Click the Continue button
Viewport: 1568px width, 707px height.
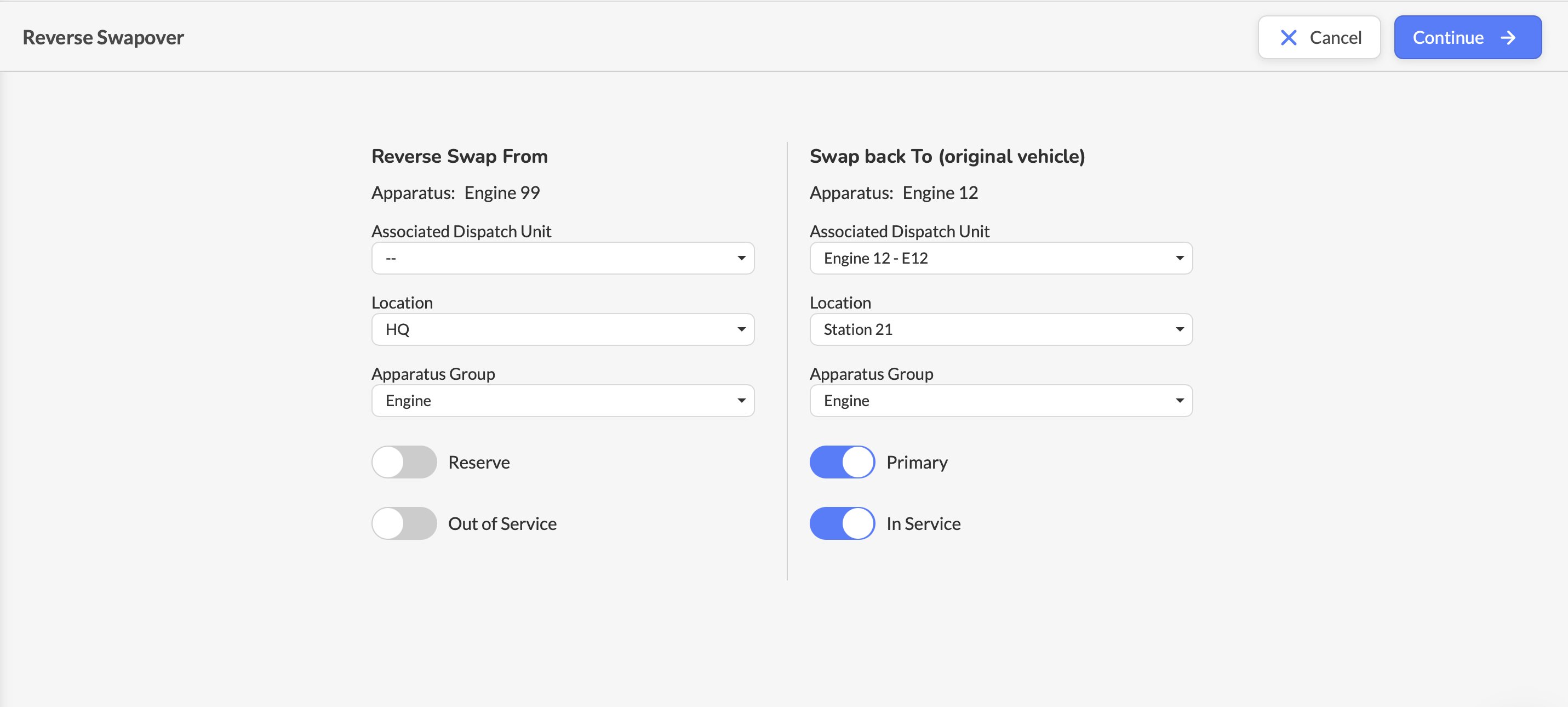coord(1467,38)
